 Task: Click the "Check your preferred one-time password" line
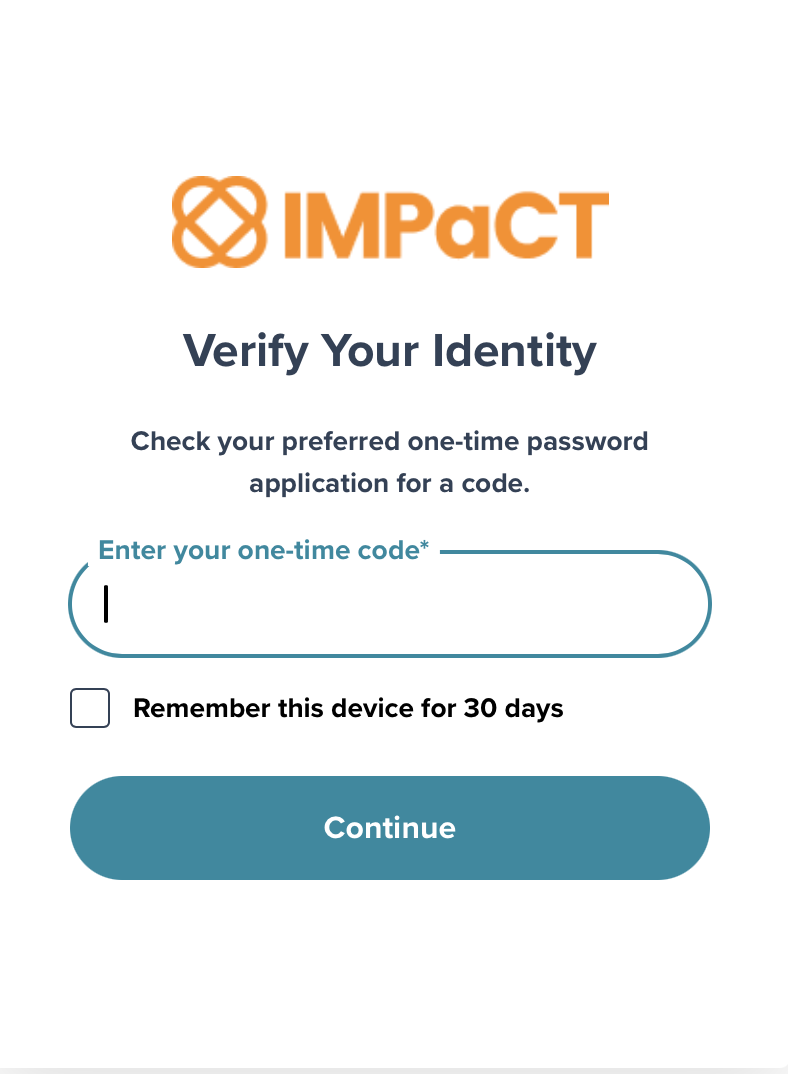389,442
